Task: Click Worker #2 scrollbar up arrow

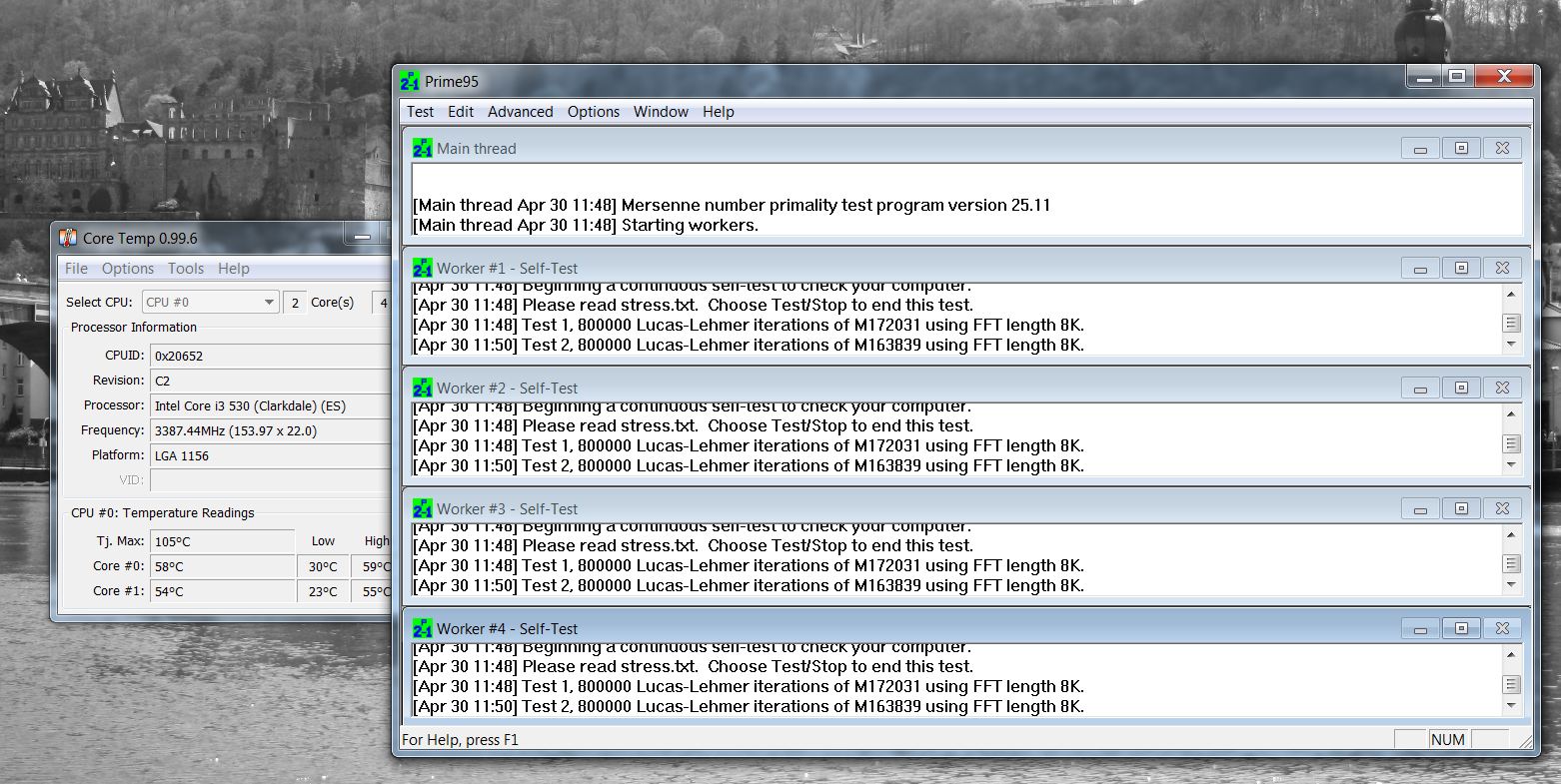Action: [x=1511, y=413]
